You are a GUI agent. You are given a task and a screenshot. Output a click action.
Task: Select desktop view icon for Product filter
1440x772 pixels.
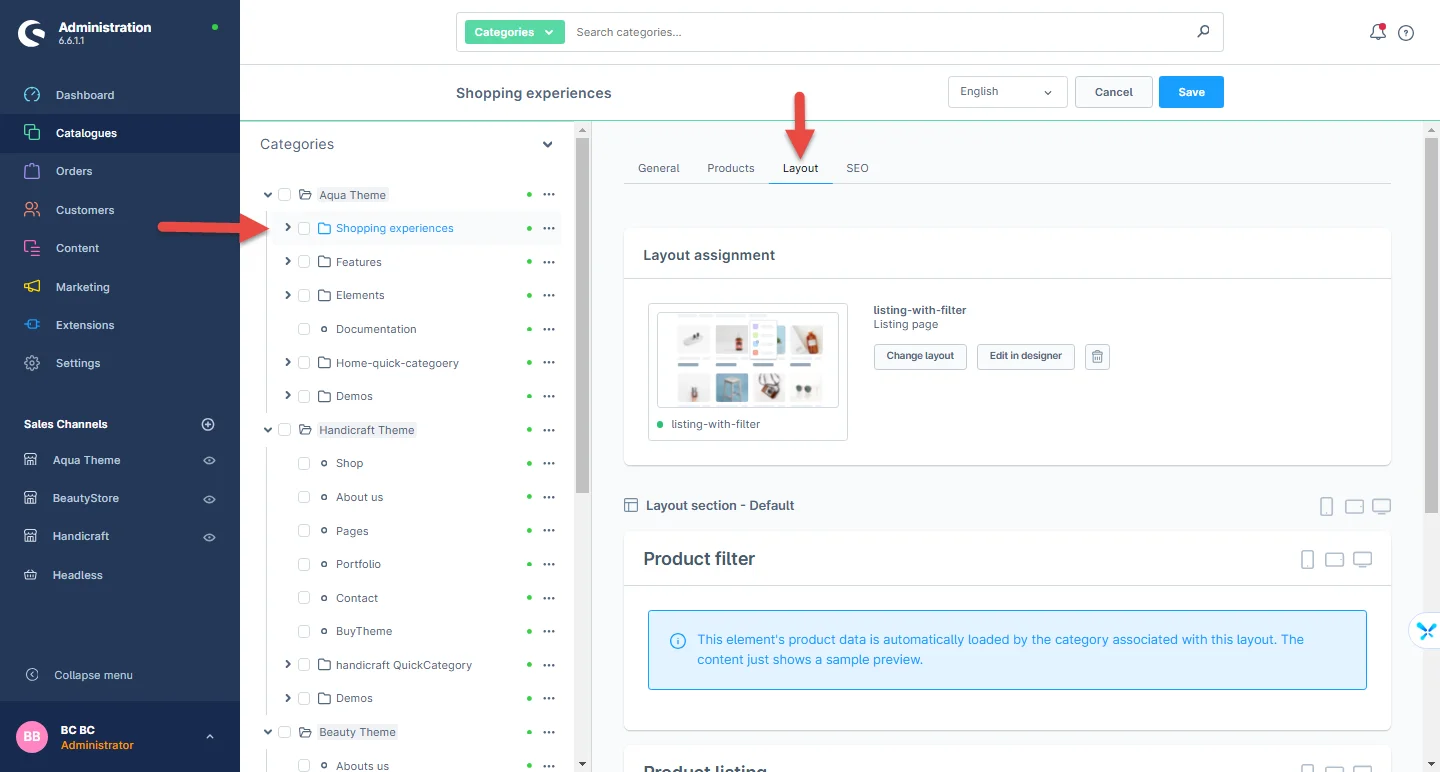click(1362, 559)
